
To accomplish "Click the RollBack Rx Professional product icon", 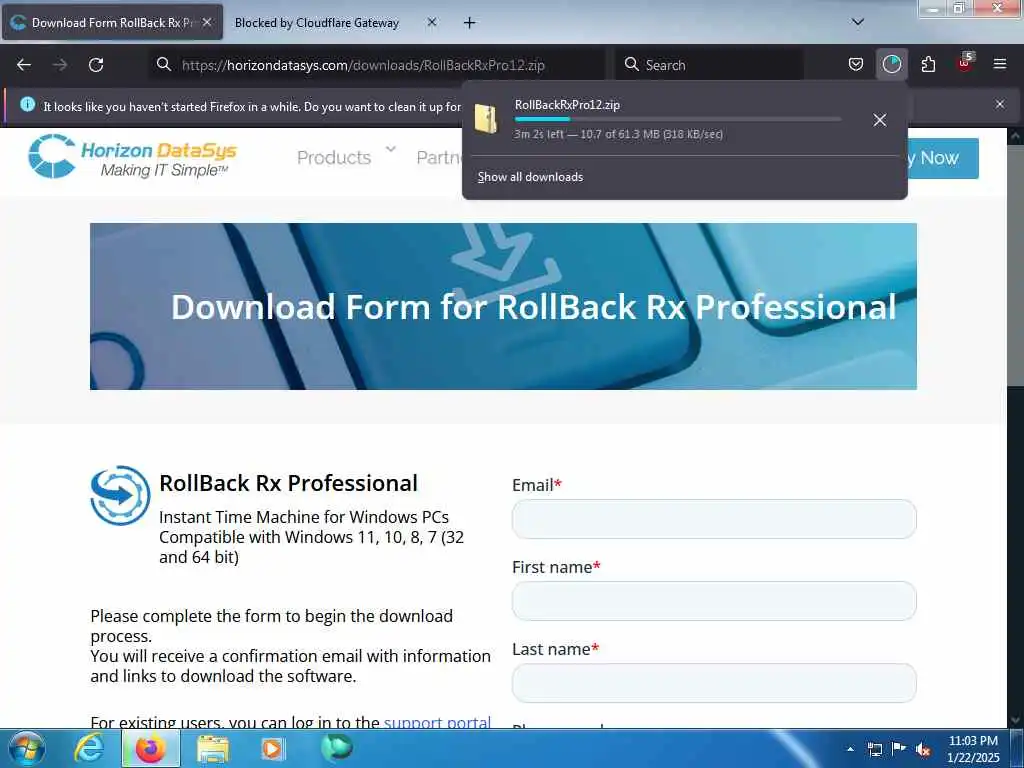I will coord(120,496).
